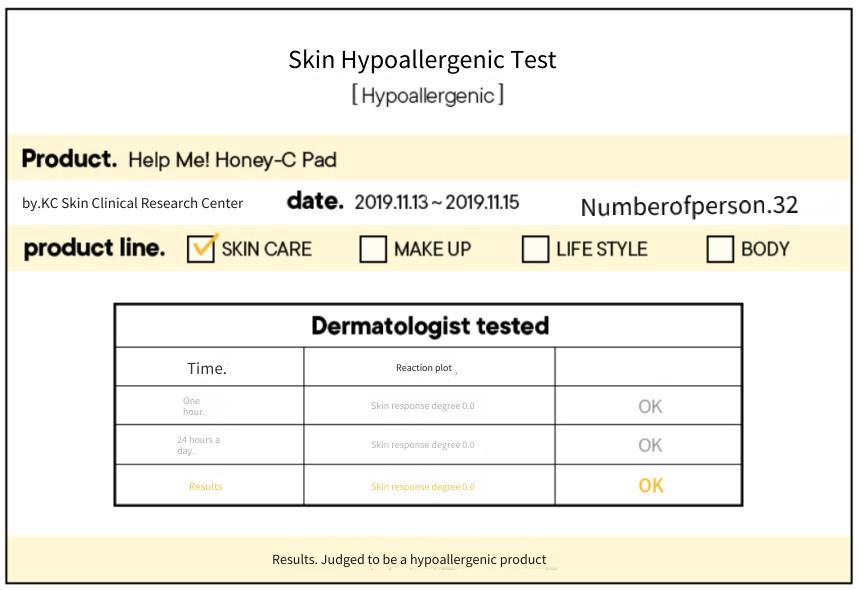Click the 'Dermatologist tested' table header
This screenshot has height=590, width=860.
click(x=430, y=326)
